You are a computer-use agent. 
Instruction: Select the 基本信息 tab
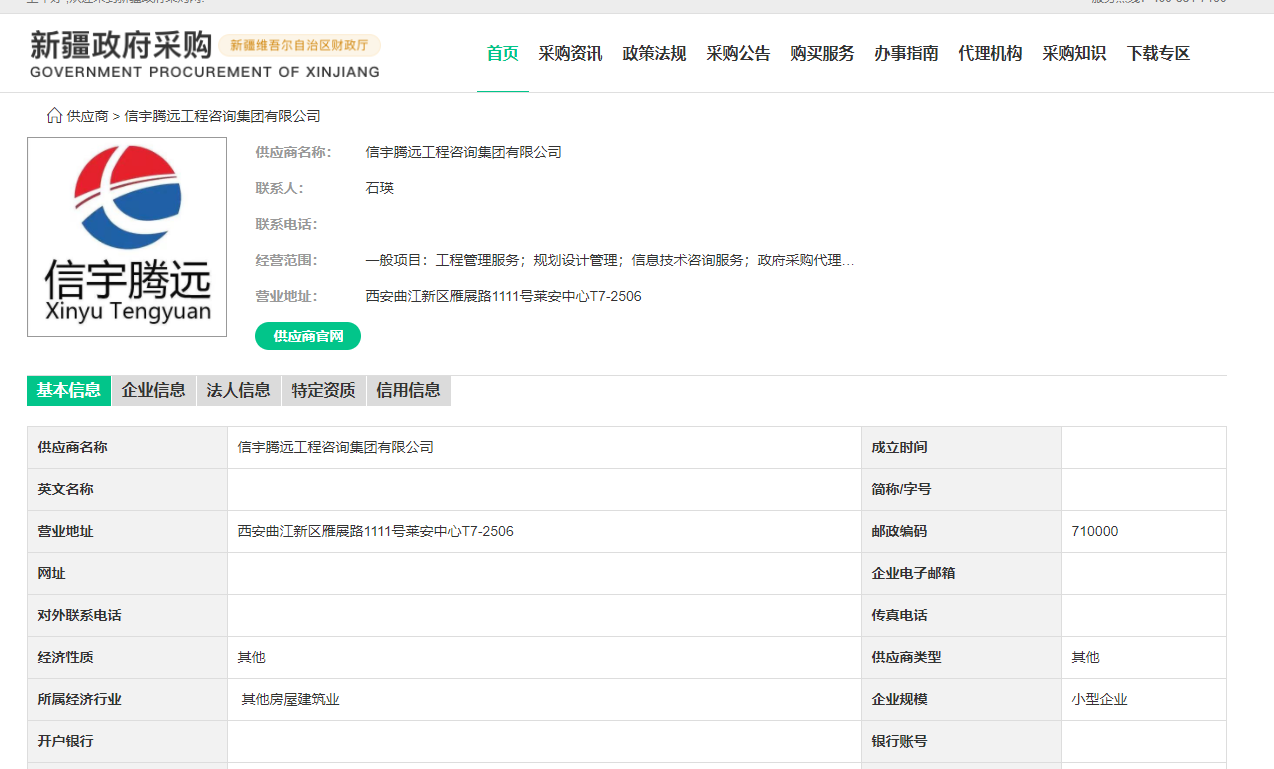[x=68, y=390]
